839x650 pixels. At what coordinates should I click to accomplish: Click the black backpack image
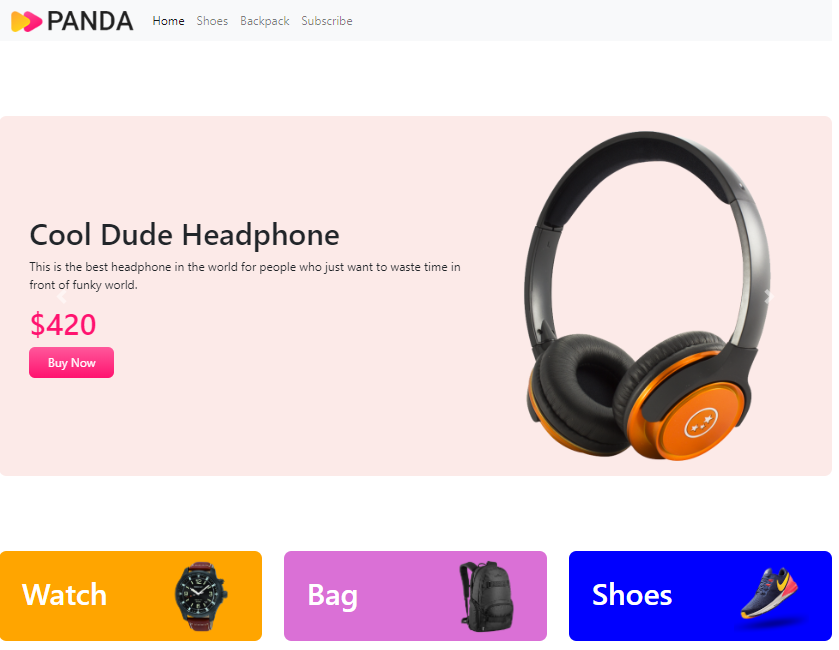[x=487, y=596]
